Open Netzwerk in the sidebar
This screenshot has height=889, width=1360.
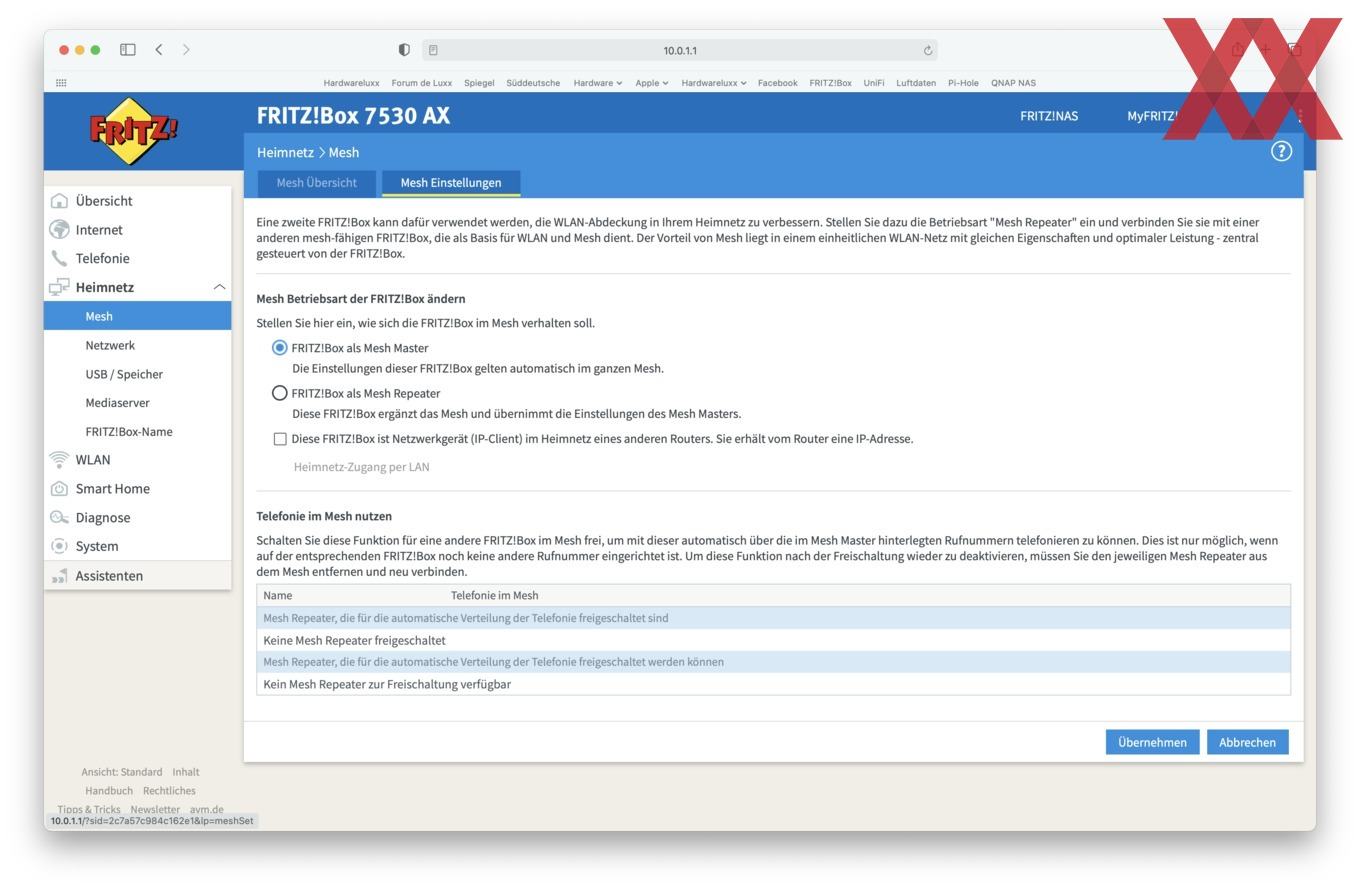pyautogui.click(x=110, y=345)
